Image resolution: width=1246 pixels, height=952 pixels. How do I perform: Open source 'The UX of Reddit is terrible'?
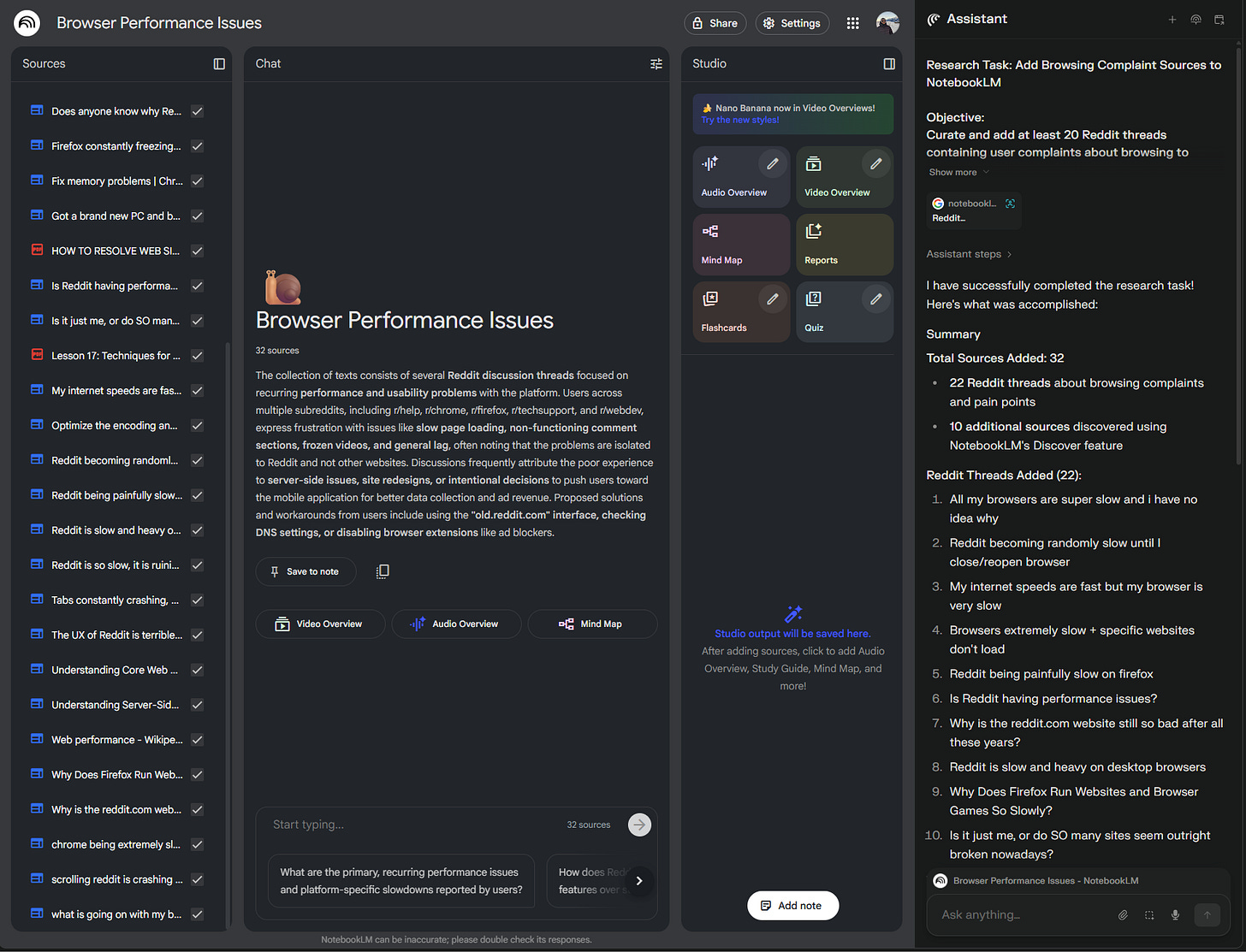pos(116,635)
